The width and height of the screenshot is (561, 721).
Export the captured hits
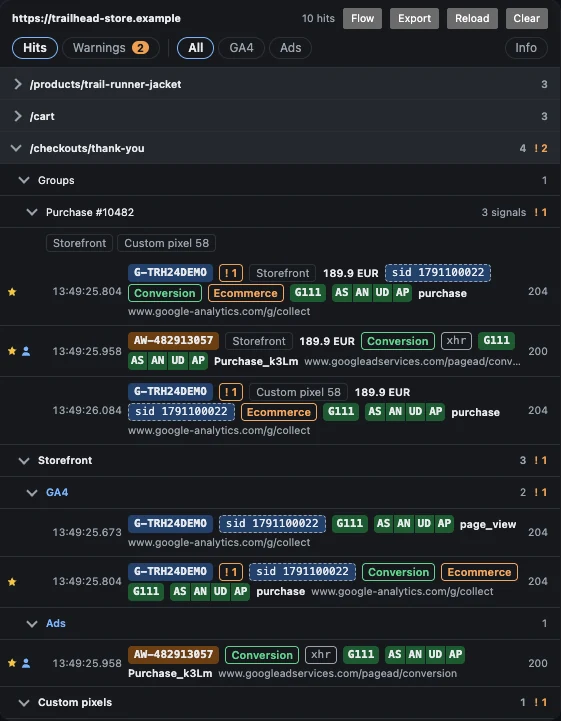point(414,18)
